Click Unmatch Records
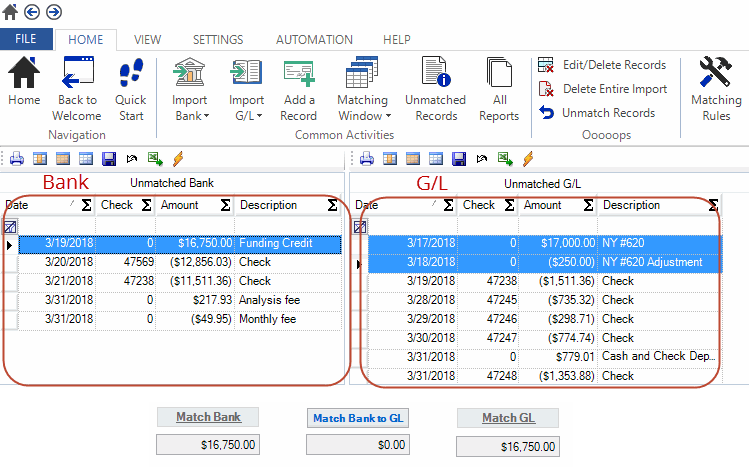749x470 pixels. pos(597,113)
